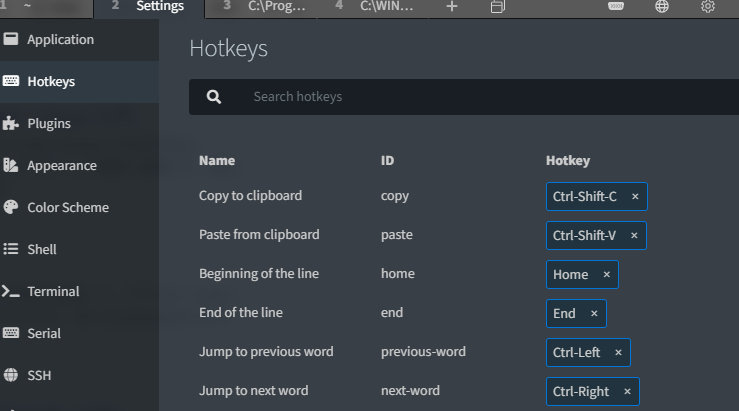
Task: Go to Appearance settings
Action: click(62, 166)
